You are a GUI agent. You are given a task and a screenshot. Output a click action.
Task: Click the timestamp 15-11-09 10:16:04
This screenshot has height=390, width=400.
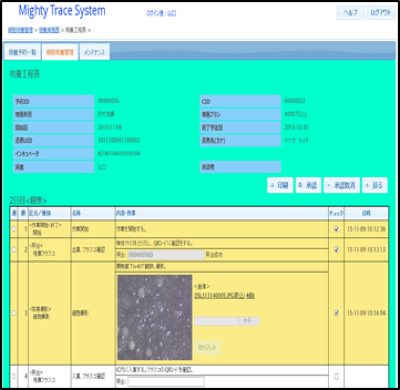tap(366, 313)
